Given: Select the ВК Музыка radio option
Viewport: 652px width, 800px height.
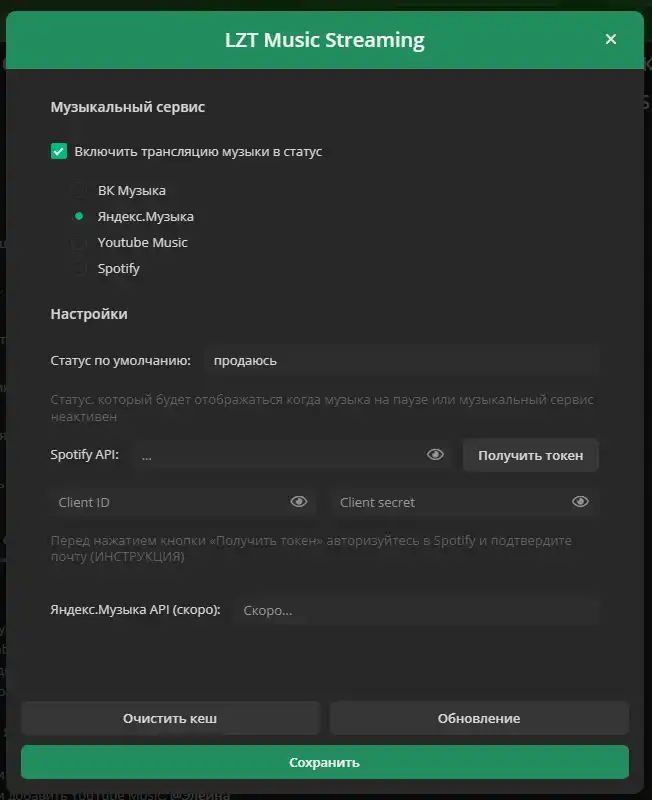Looking at the screenshot, I should point(79,190).
